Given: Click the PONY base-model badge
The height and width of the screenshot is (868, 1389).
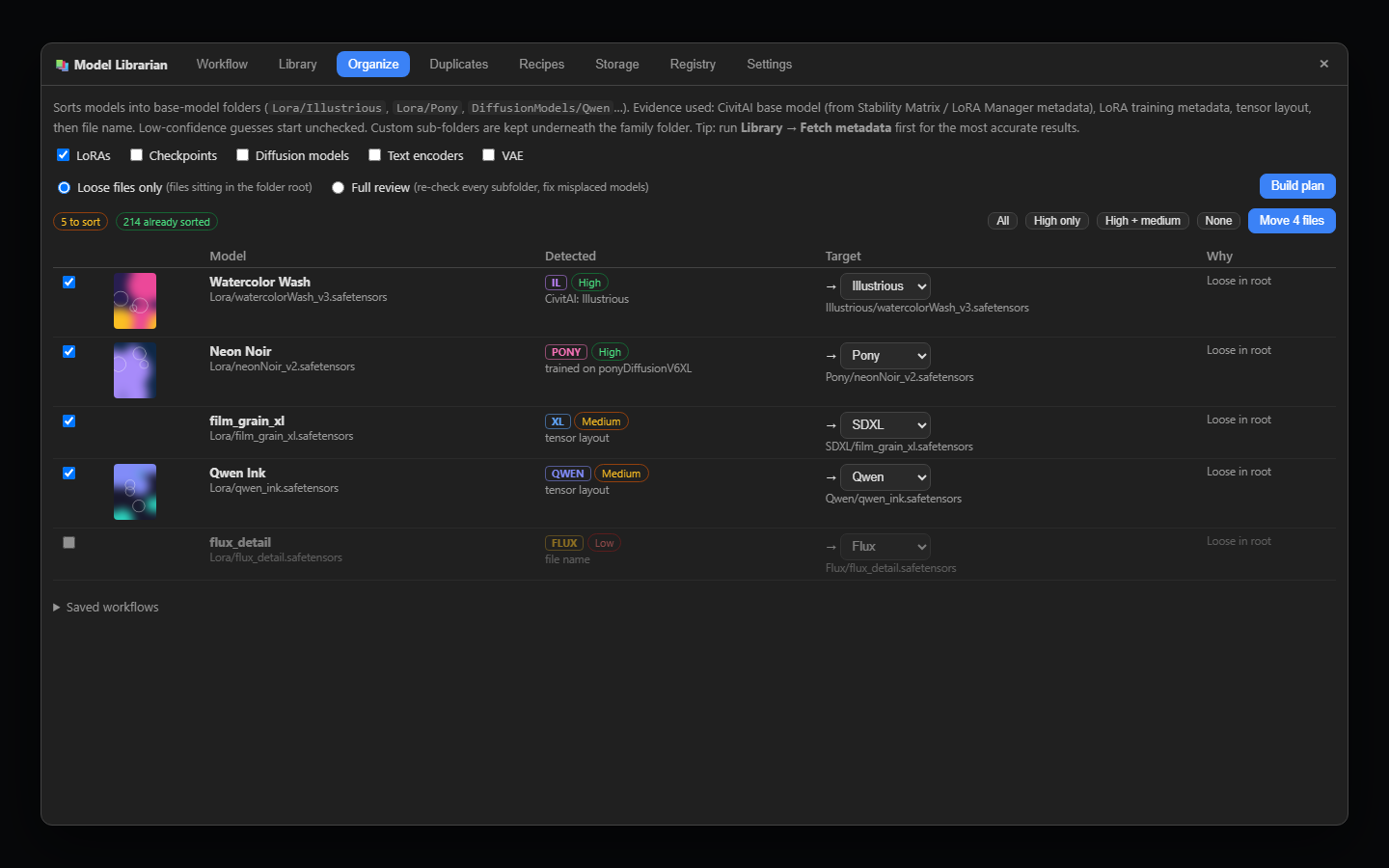Looking at the screenshot, I should (x=566, y=352).
